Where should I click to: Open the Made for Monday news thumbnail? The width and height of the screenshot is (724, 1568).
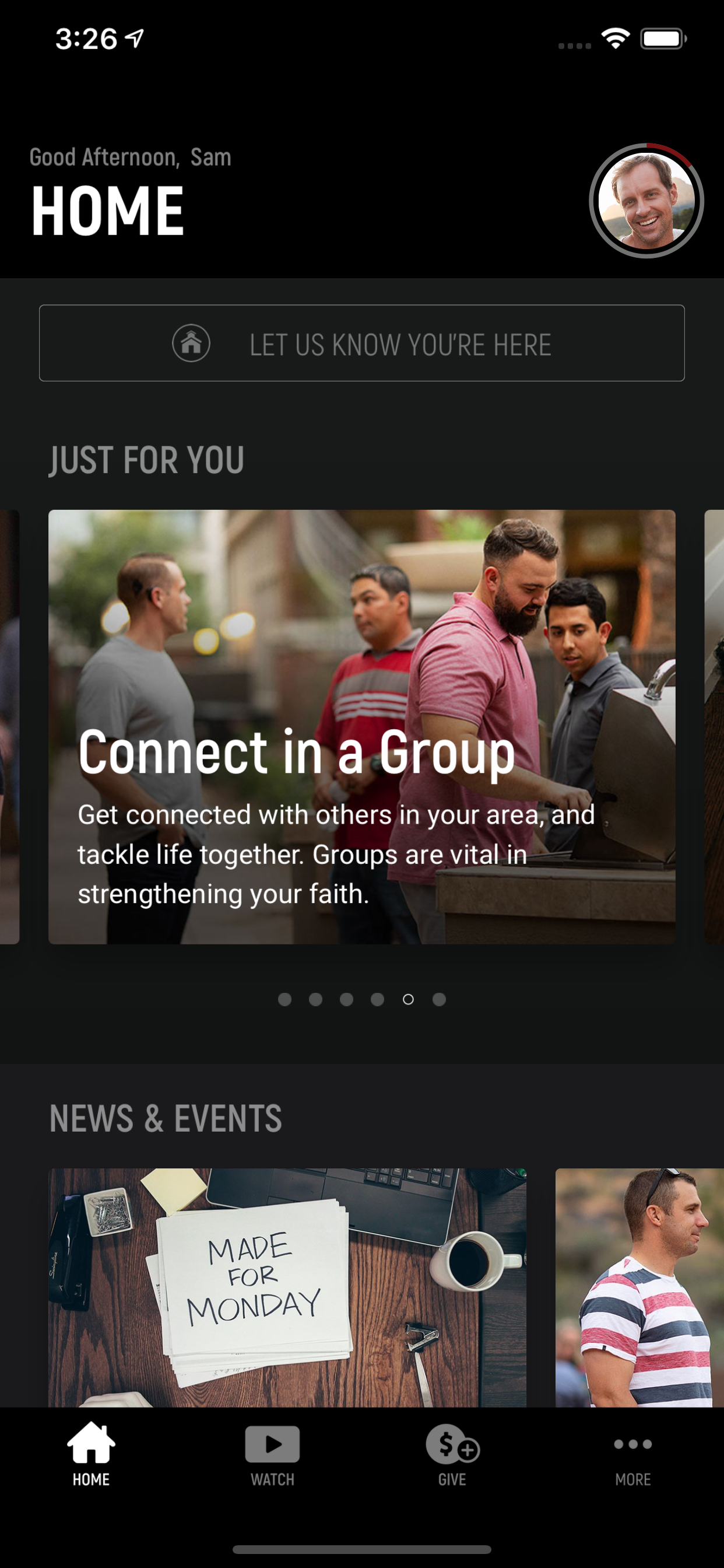pyautogui.click(x=287, y=1287)
